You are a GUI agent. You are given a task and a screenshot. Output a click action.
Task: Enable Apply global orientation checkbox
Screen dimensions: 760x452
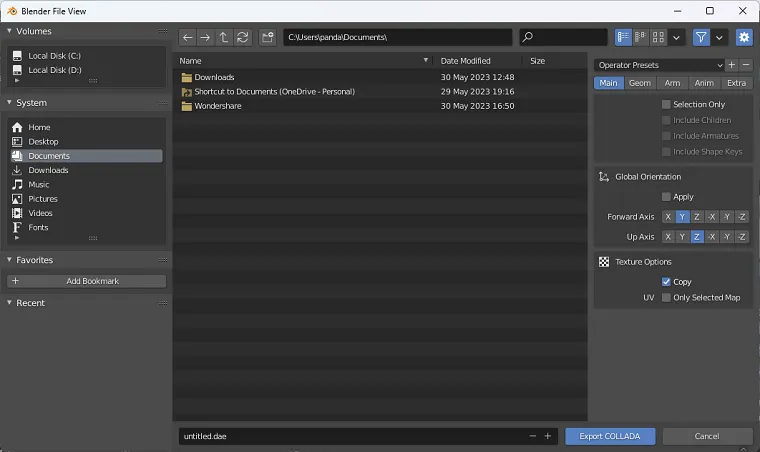pyautogui.click(x=666, y=197)
